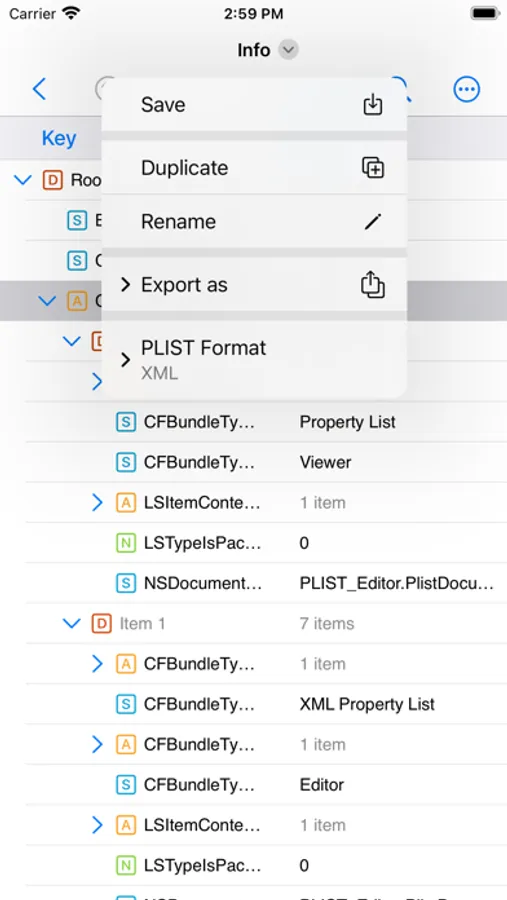Click array icon of first LSItemConte… row

(126, 502)
